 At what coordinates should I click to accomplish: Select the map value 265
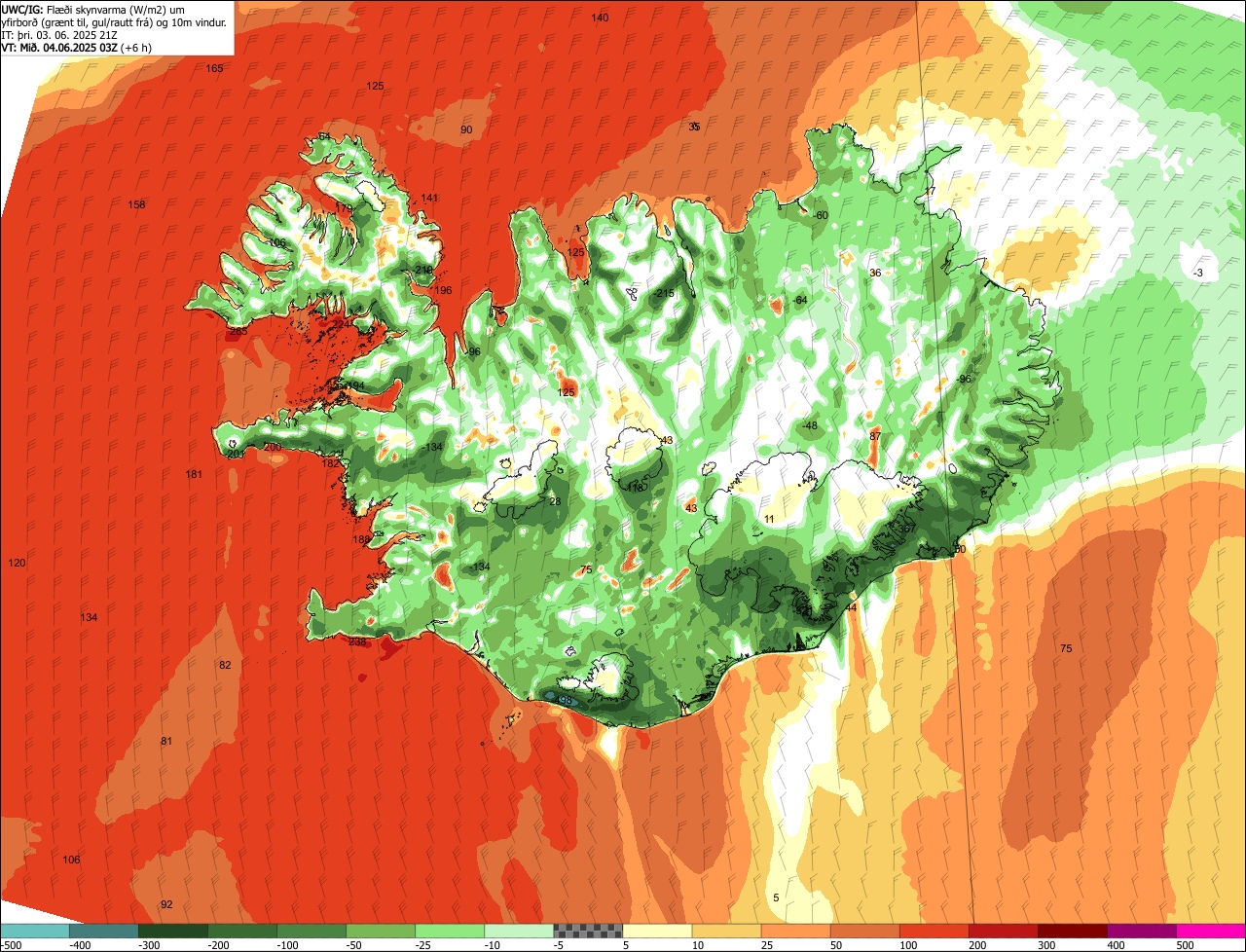pyautogui.click(x=238, y=331)
